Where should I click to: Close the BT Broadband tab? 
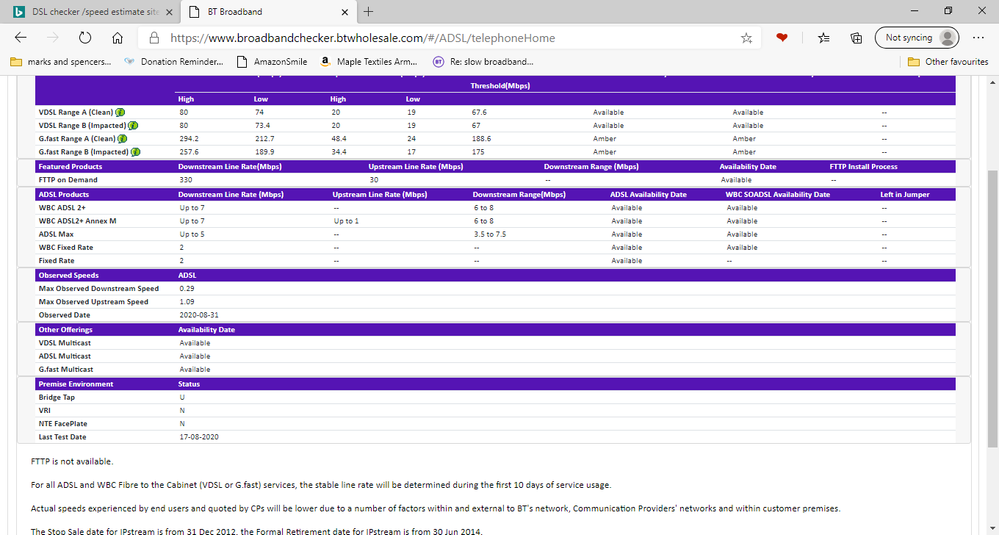pos(345,11)
